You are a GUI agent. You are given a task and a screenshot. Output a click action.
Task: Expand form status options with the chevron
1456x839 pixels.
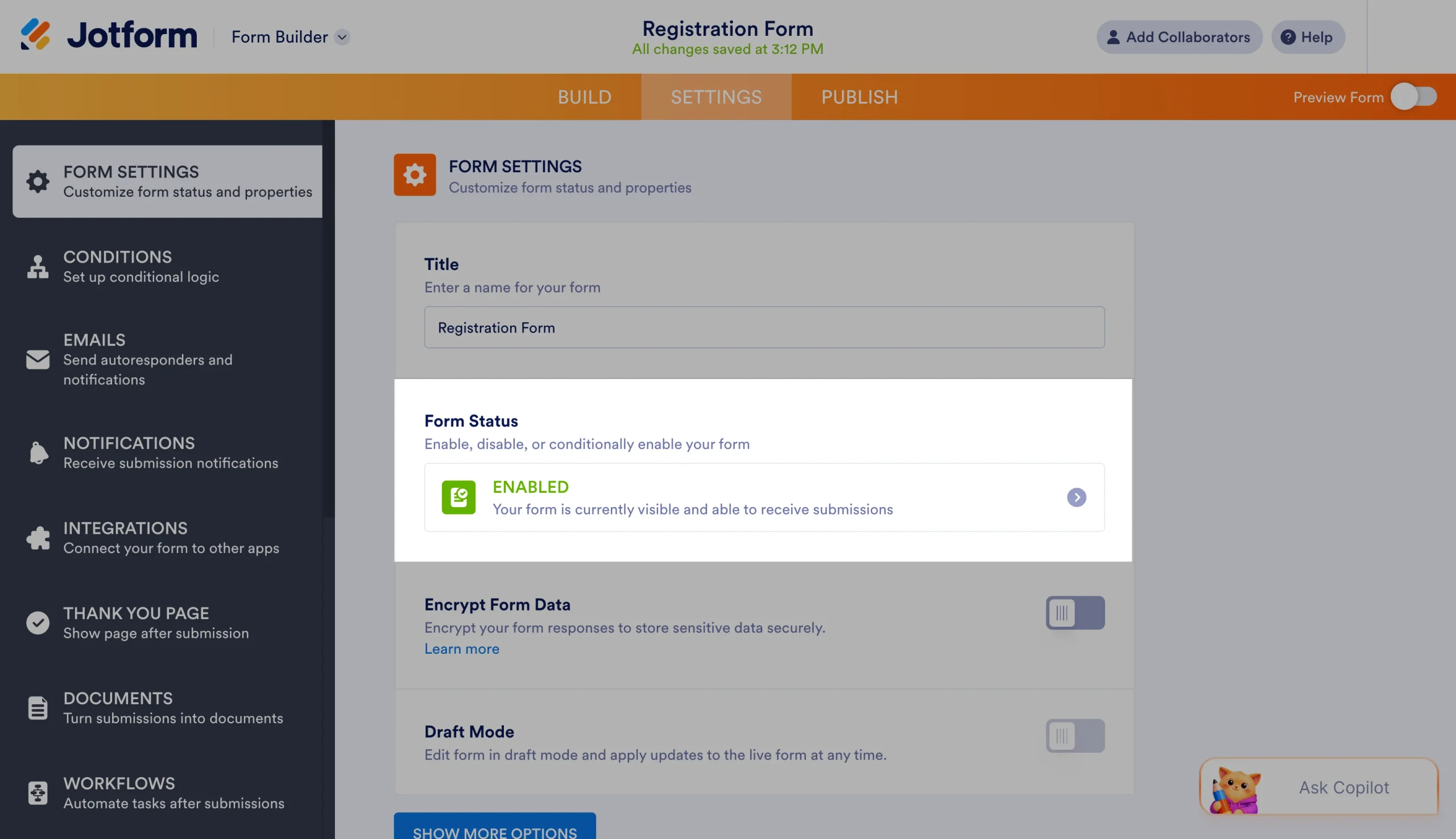pos(1076,497)
